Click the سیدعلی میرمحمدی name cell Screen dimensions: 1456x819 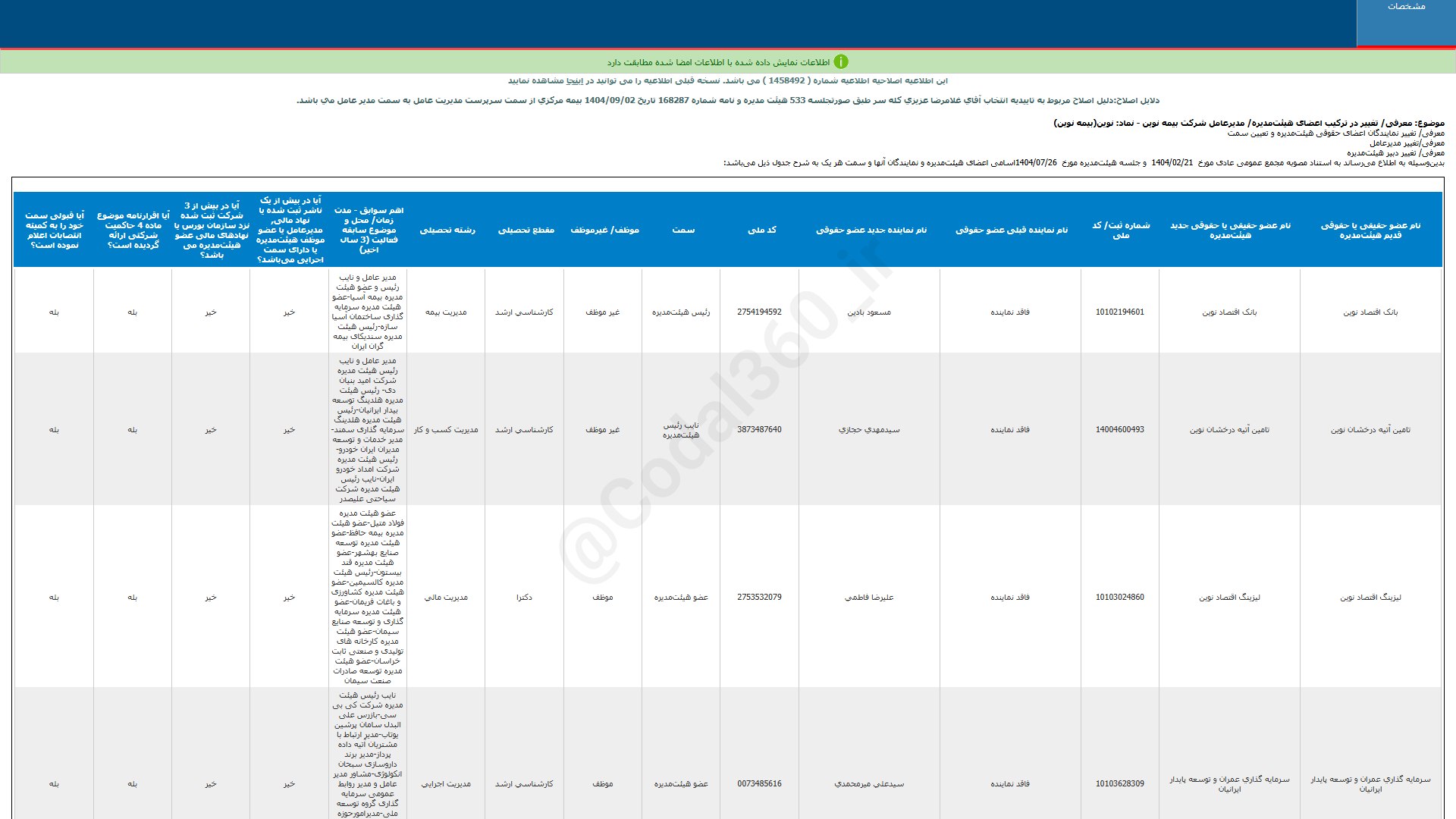pos(869,783)
